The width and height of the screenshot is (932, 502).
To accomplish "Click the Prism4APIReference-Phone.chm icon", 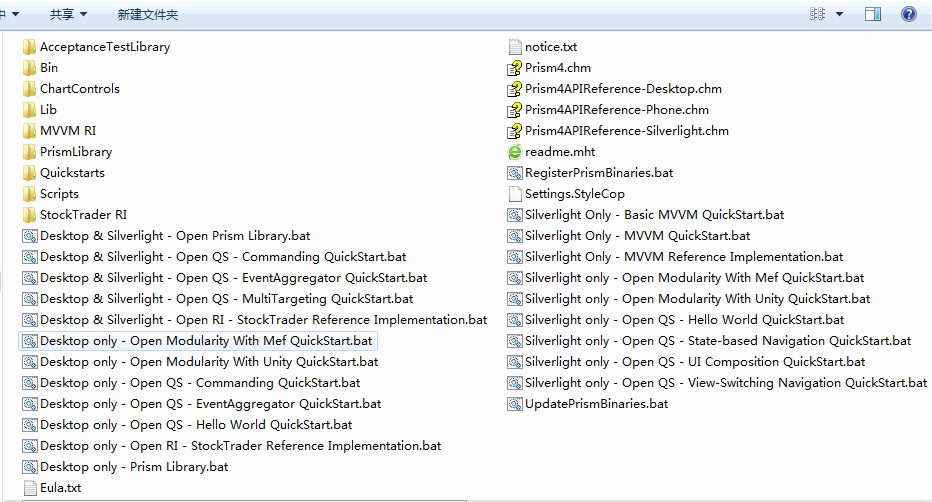I will point(515,110).
